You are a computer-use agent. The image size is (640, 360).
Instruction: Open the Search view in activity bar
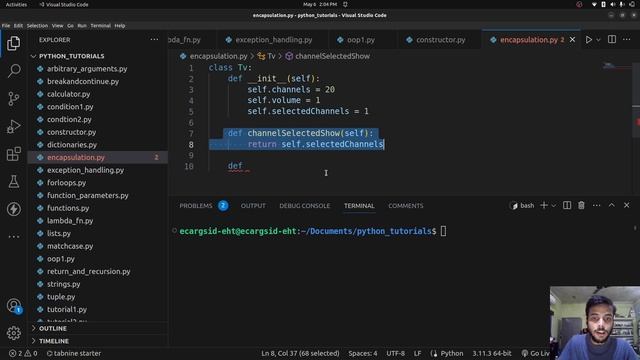[13, 71]
